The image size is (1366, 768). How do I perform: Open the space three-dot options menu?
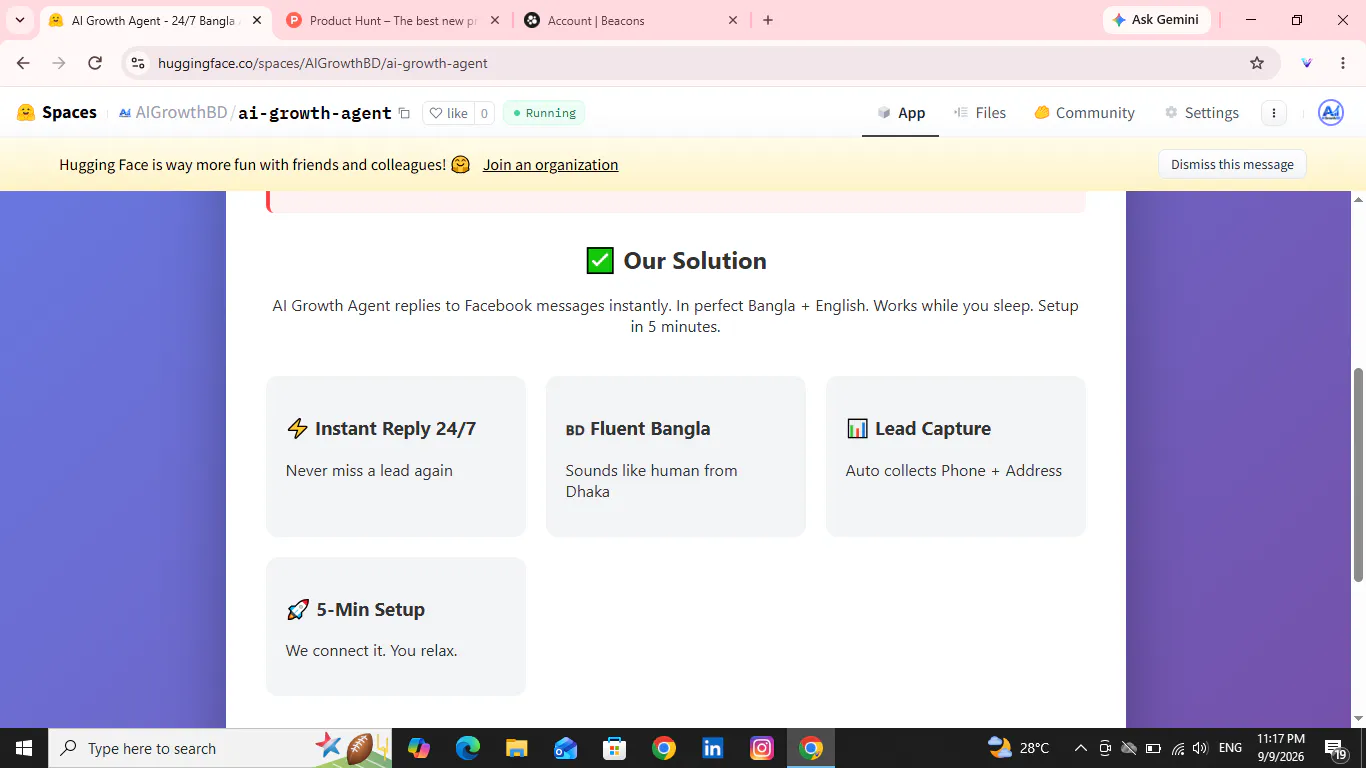(x=1273, y=113)
